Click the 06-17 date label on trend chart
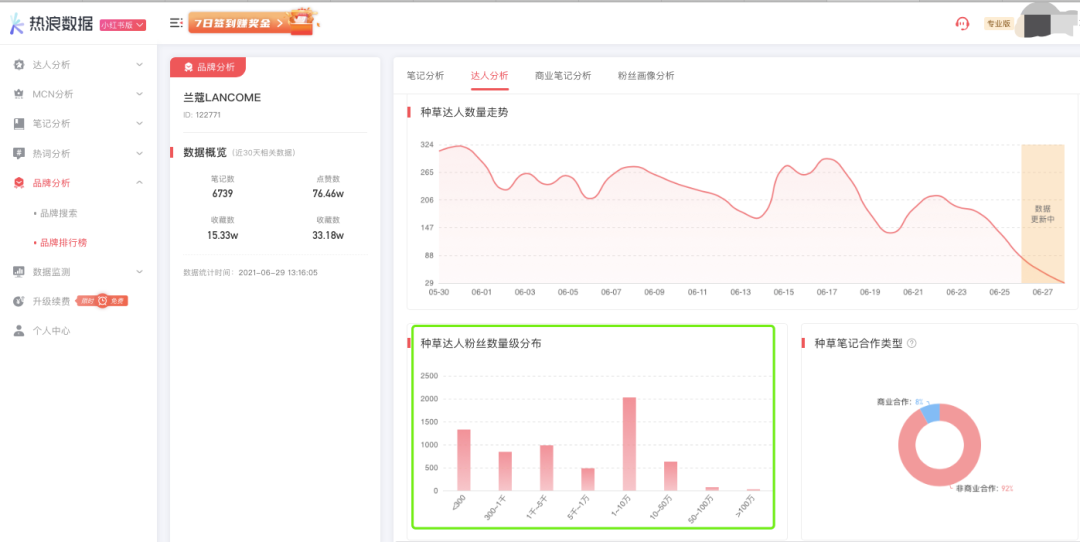Image resolution: width=1080 pixels, height=542 pixels. pyautogui.click(x=827, y=292)
